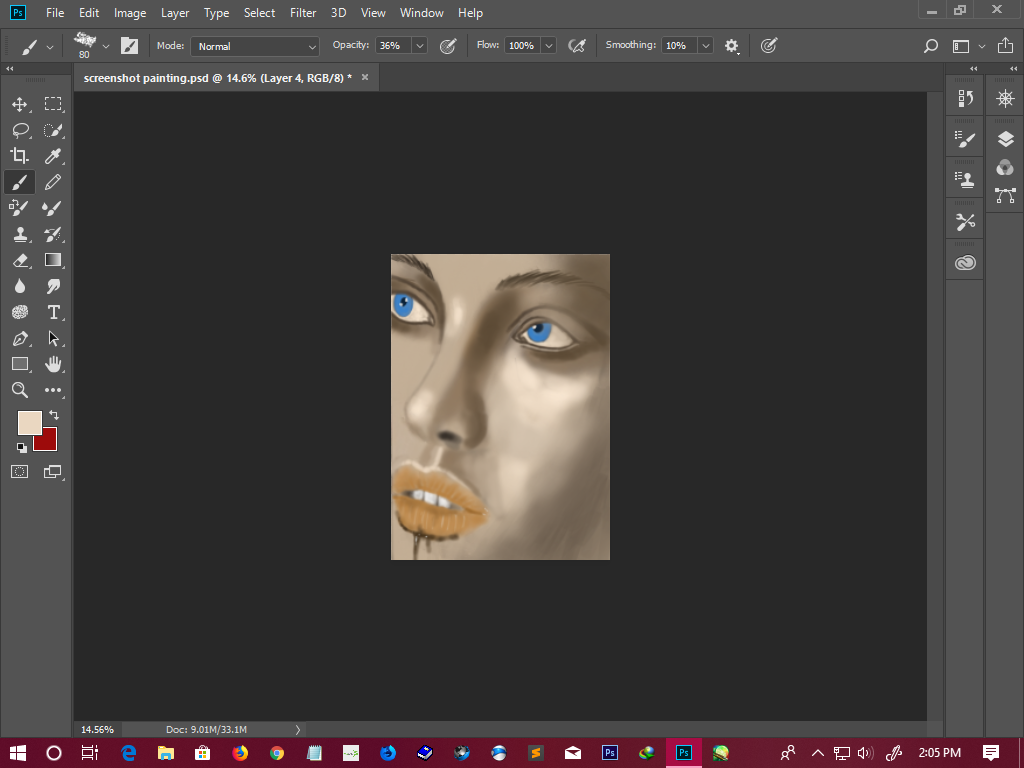Image resolution: width=1024 pixels, height=768 pixels.
Task: Select the Clone Stamp tool
Action: pos(19,234)
